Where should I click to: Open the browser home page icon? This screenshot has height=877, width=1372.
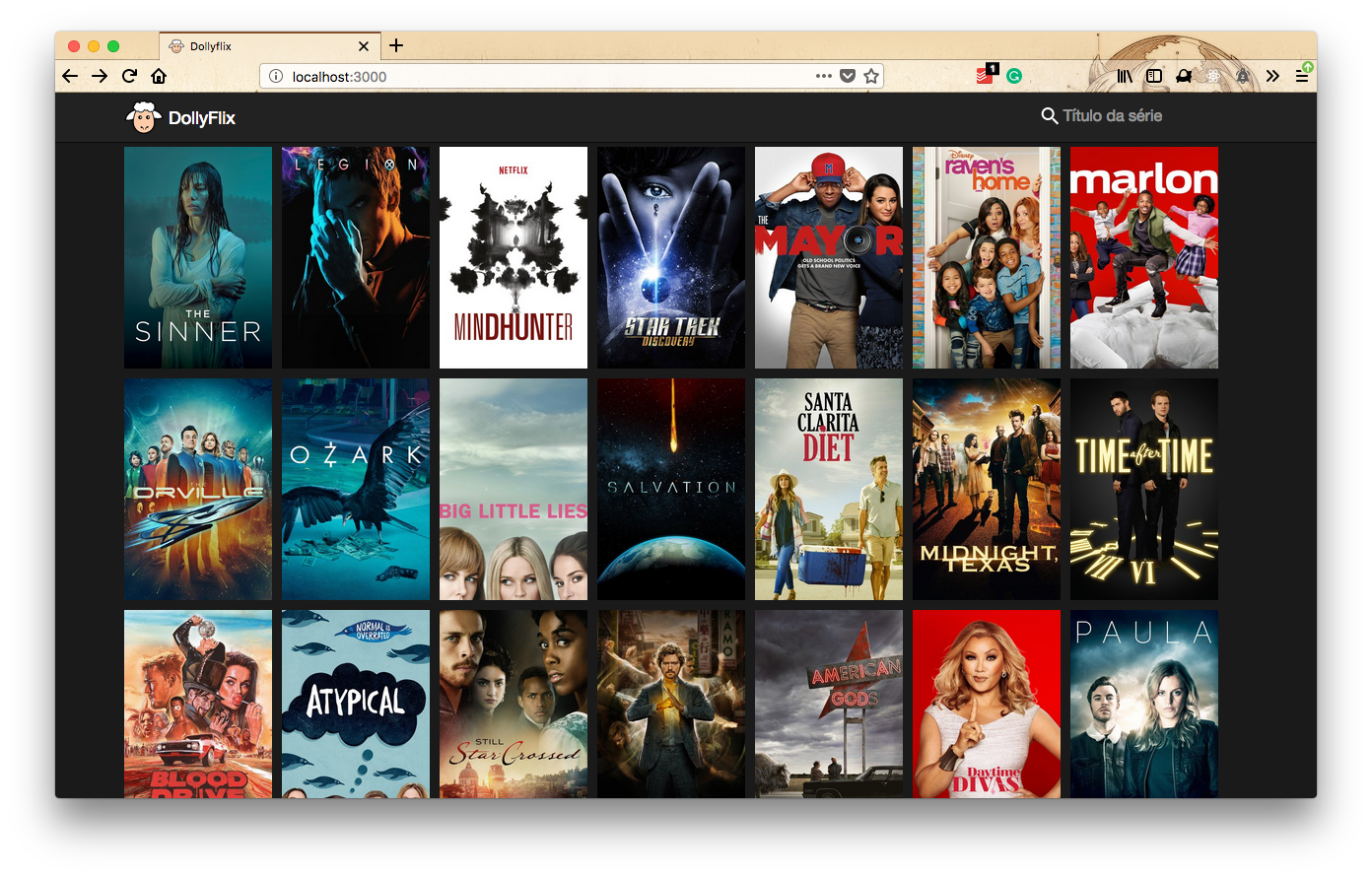coord(159,76)
